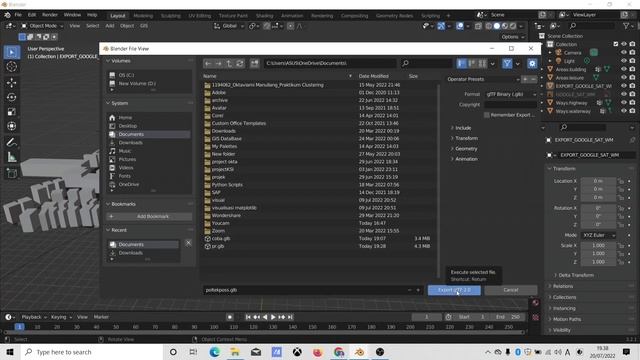Hide the Camera object in outliner
This screenshot has height=360, width=640.
624,53
